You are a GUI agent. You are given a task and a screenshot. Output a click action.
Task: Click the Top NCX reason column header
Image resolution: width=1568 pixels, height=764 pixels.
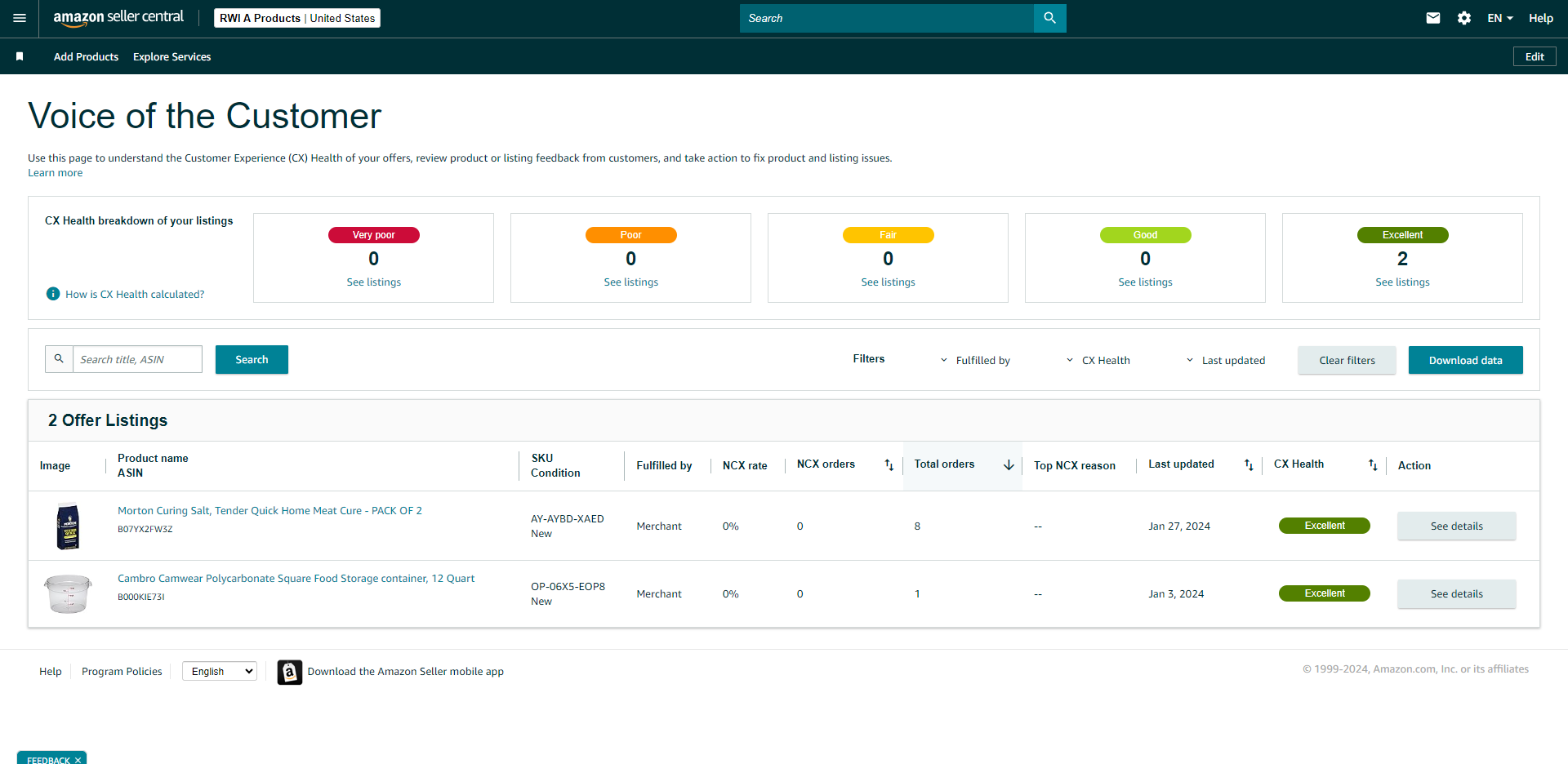click(x=1075, y=465)
